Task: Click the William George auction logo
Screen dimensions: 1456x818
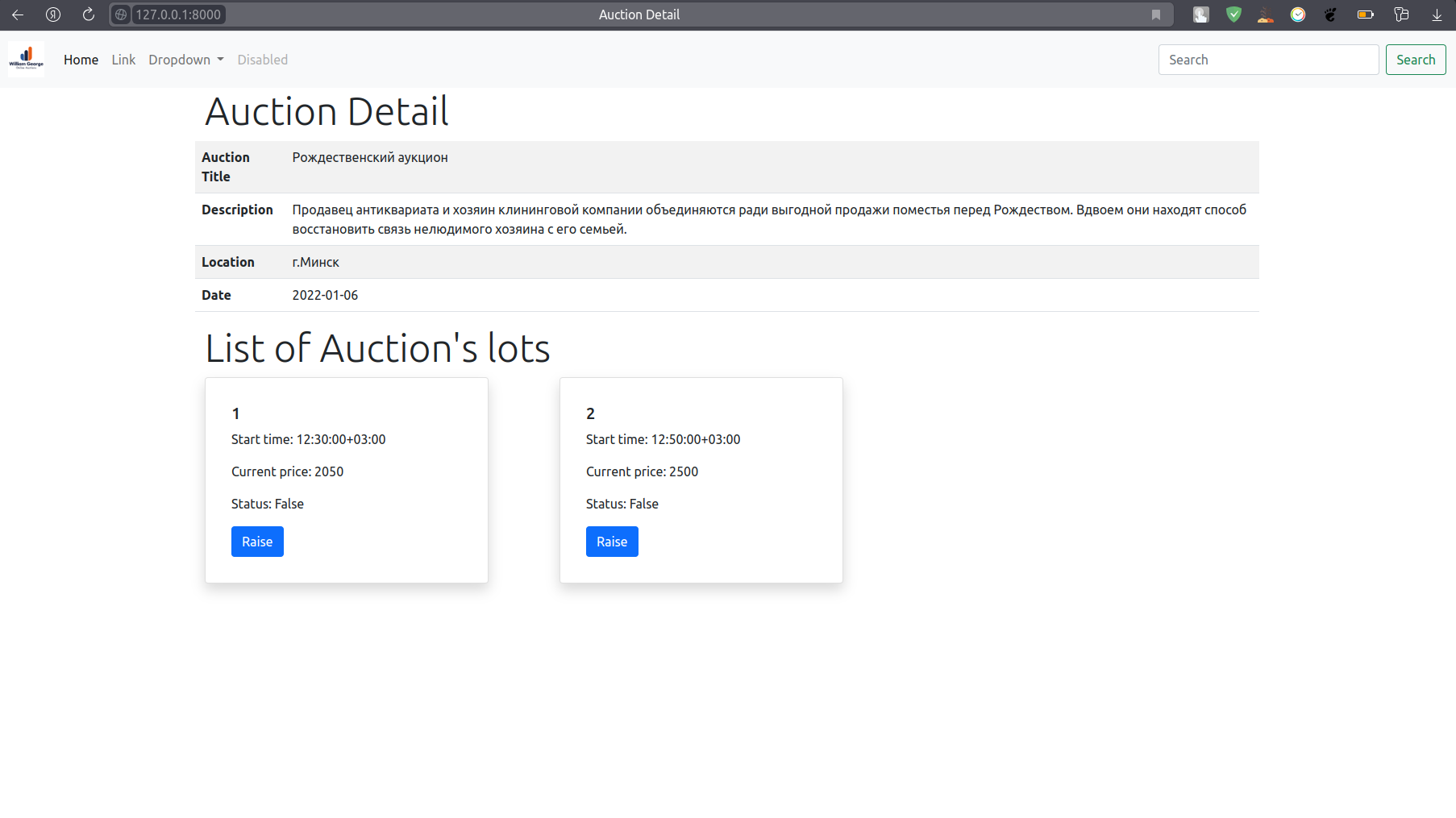Action: (x=26, y=59)
